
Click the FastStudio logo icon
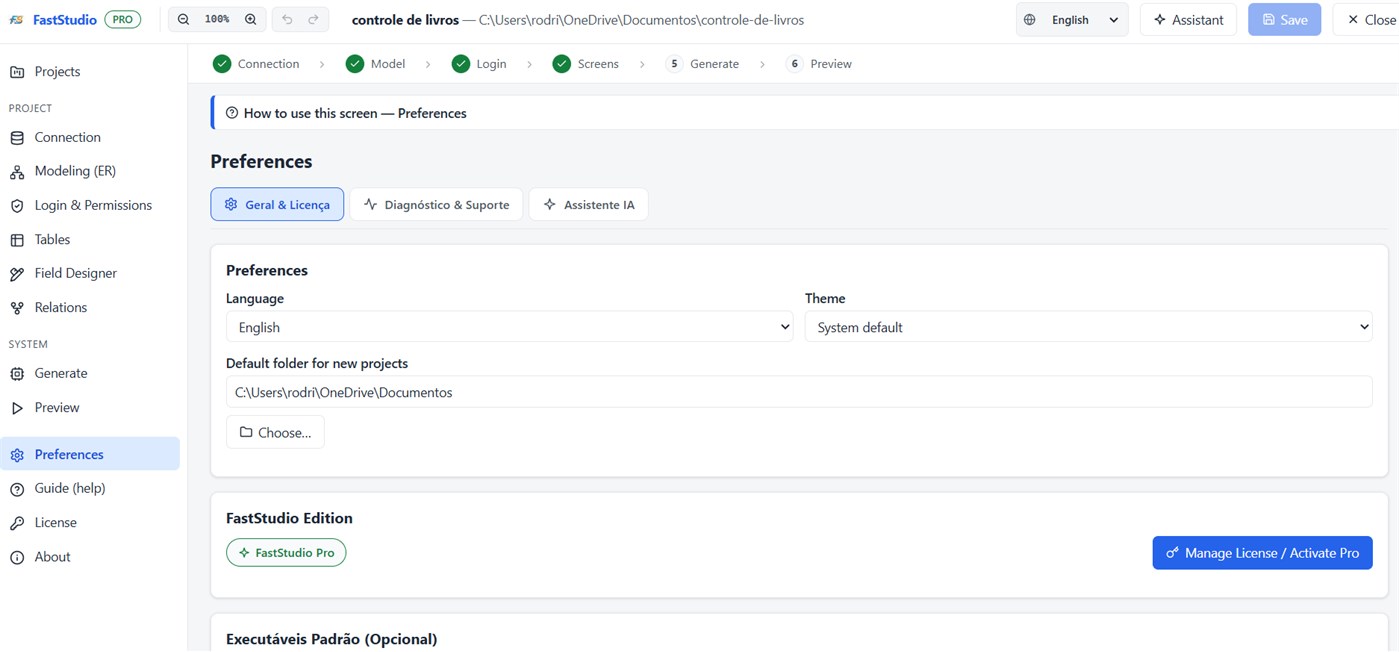point(16,19)
